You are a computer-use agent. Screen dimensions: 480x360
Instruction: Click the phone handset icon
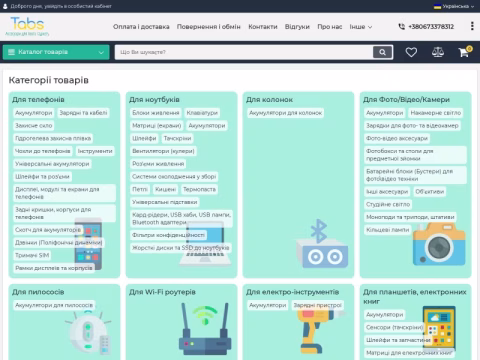click(402, 26)
